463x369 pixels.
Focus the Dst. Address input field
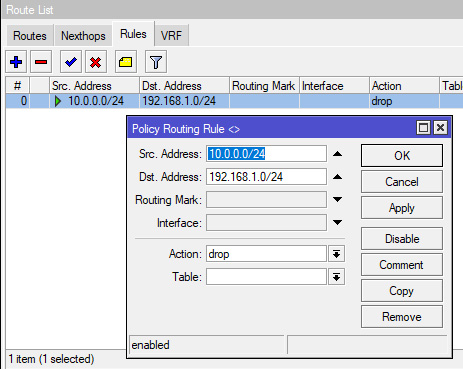[x=266, y=176]
